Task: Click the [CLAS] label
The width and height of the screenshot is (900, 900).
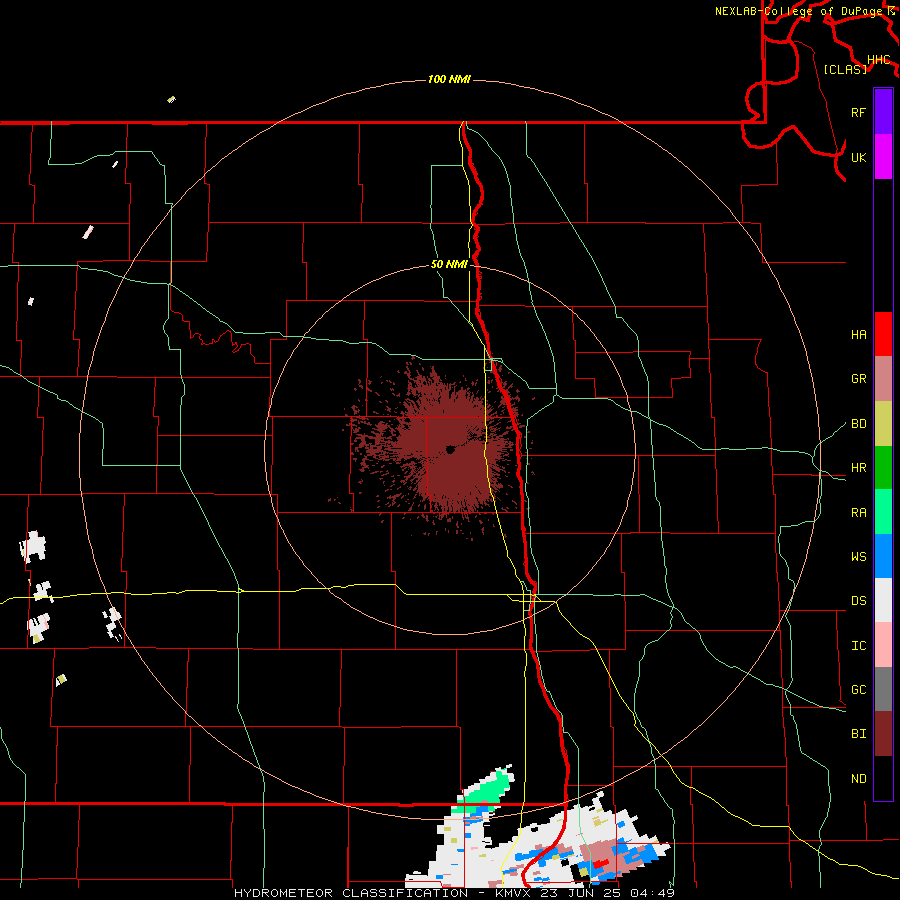Action: [845, 69]
